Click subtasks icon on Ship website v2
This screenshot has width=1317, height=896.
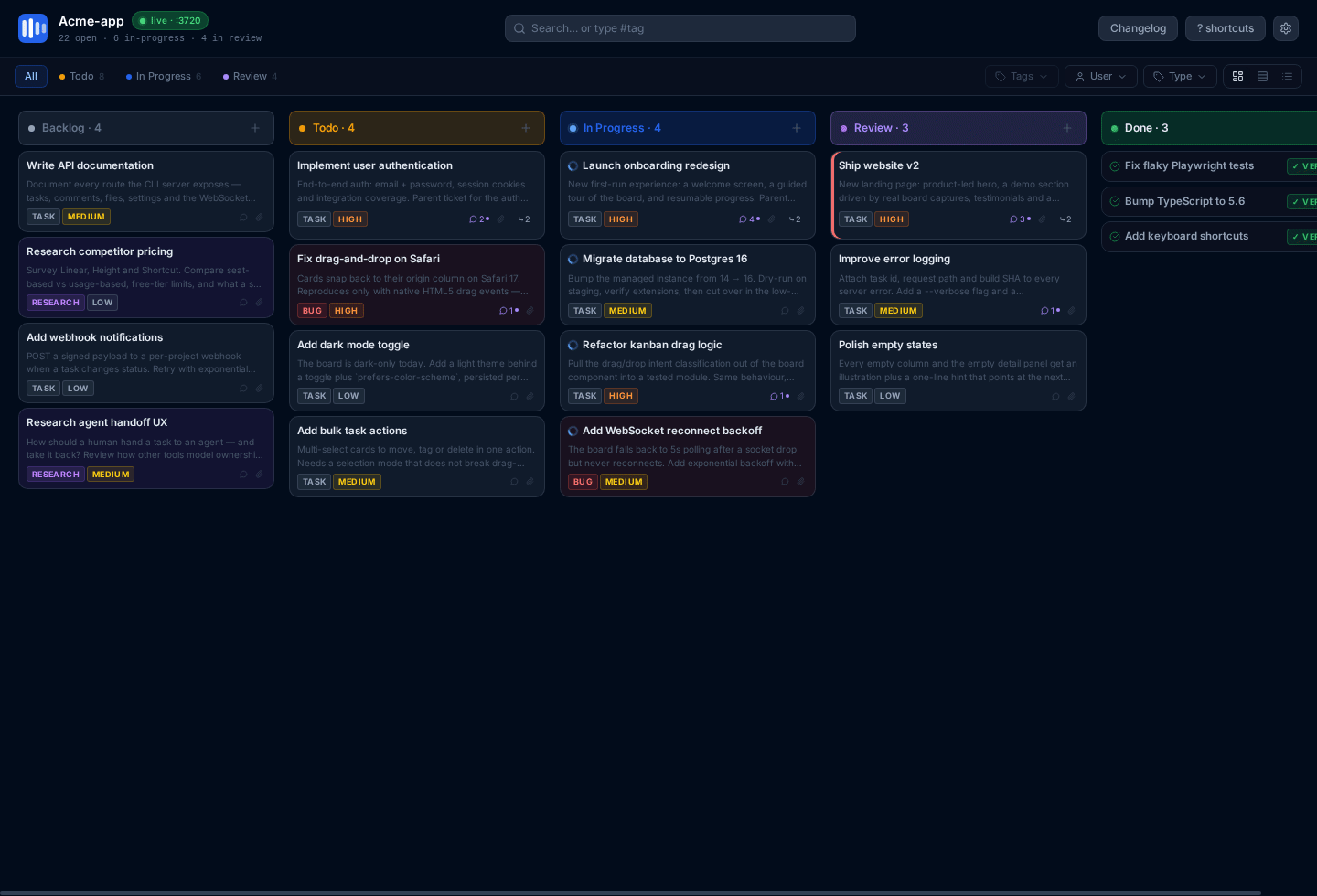click(x=1065, y=219)
